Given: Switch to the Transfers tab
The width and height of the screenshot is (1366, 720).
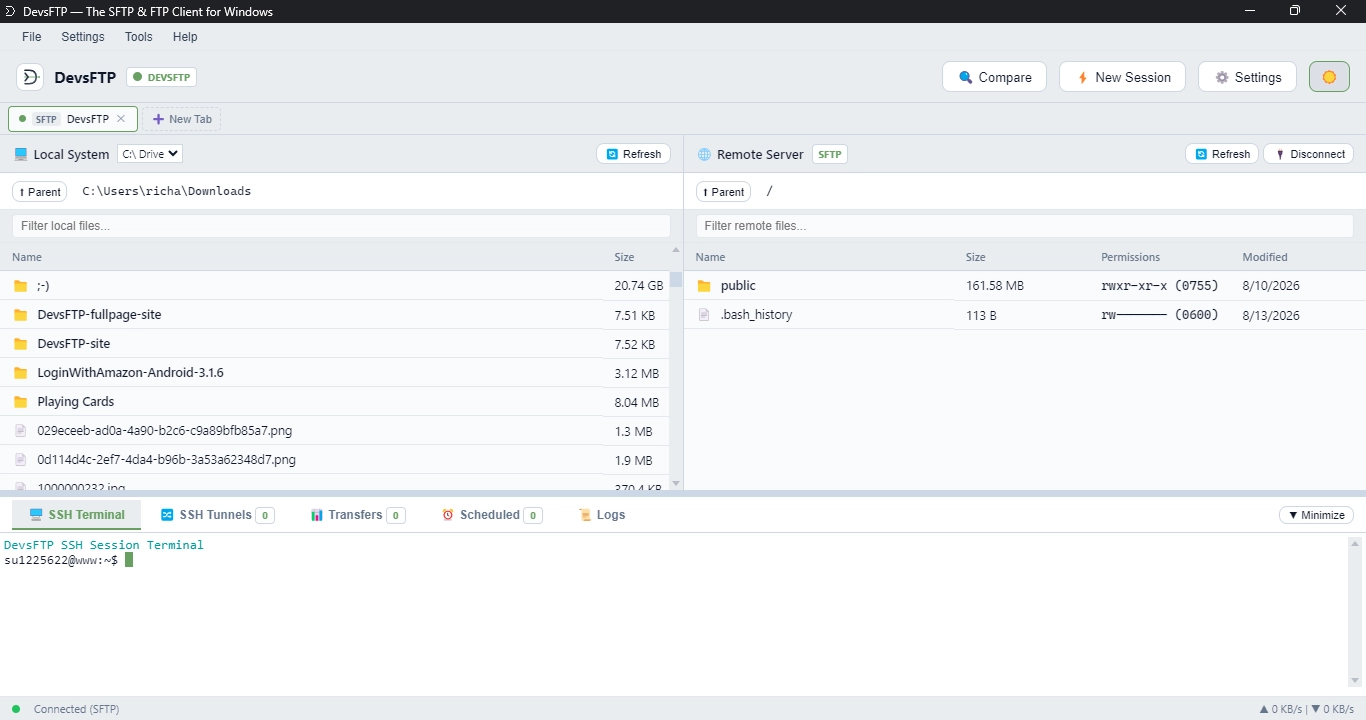Looking at the screenshot, I should (357, 515).
